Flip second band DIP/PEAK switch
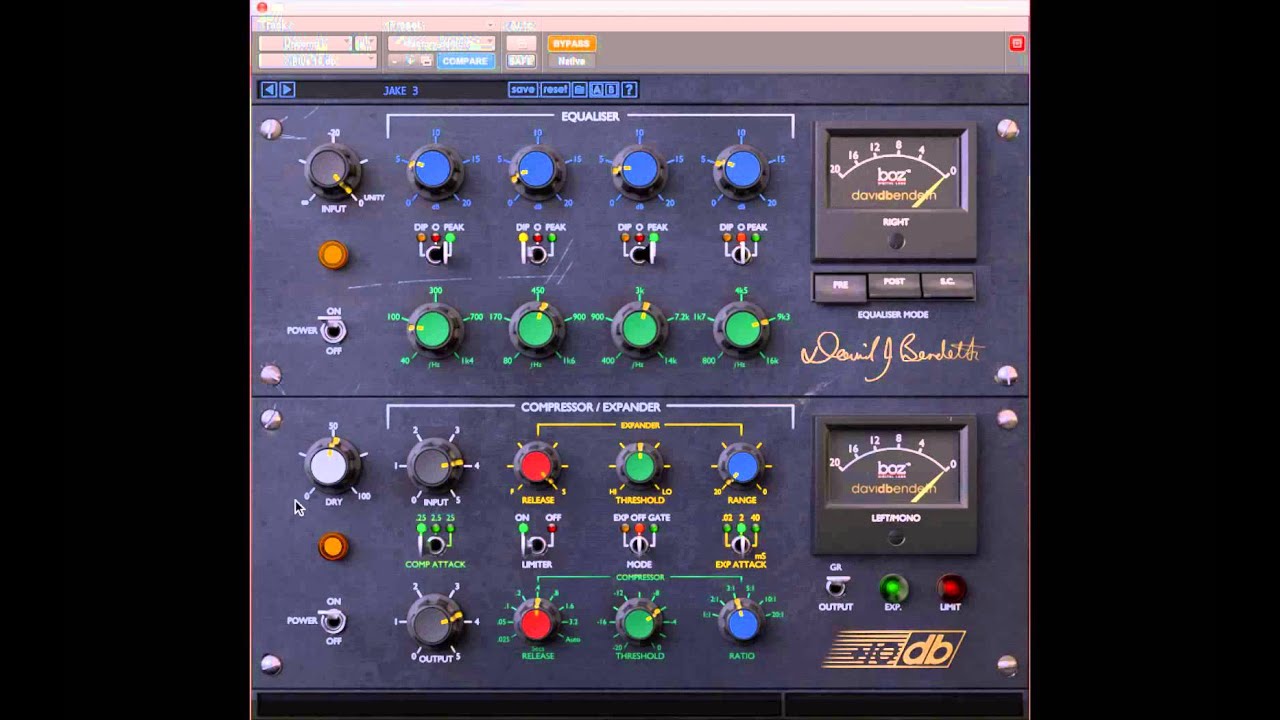Viewport: 1280px width, 720px height. (x=538, y=253)
